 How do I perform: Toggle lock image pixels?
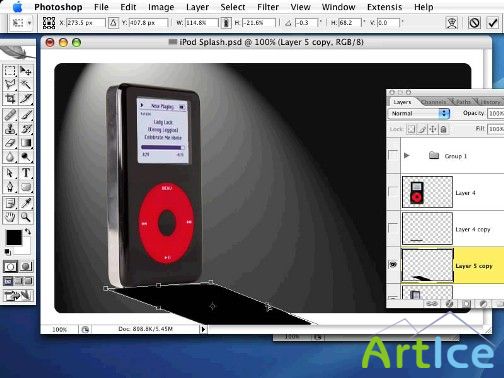point(422,129)
